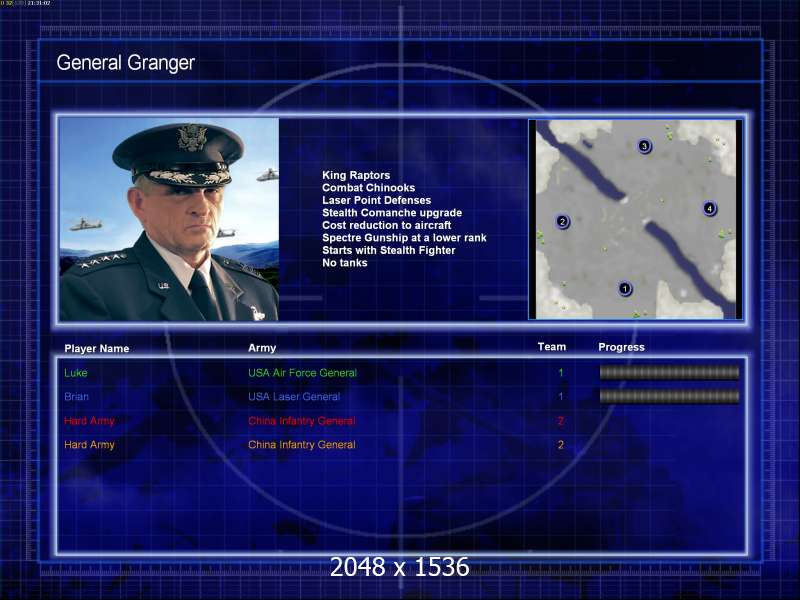Click the orange Hard Army player name
800x600 pixels.
[x=89, y=445]
